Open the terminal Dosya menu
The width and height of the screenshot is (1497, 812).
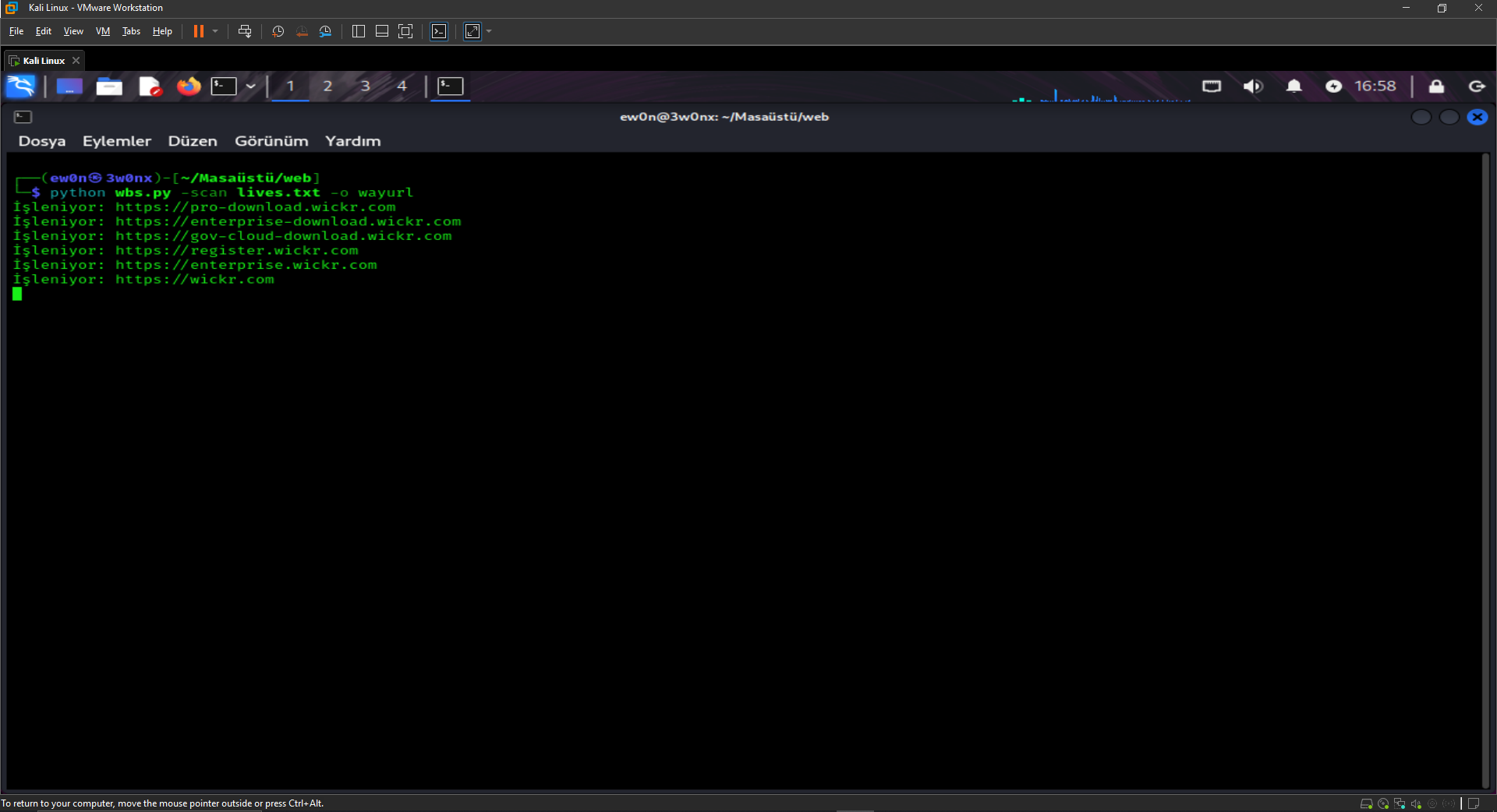[x=42, y=141]
